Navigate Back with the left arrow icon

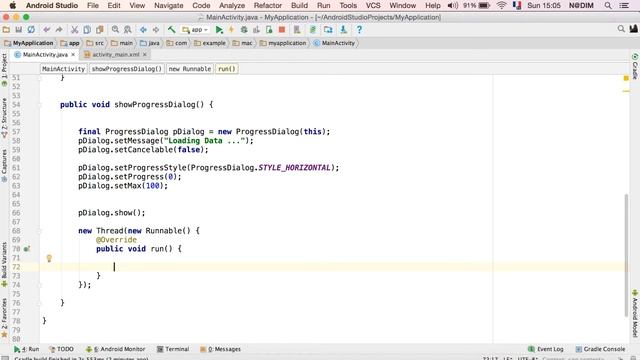pos(143,30)
